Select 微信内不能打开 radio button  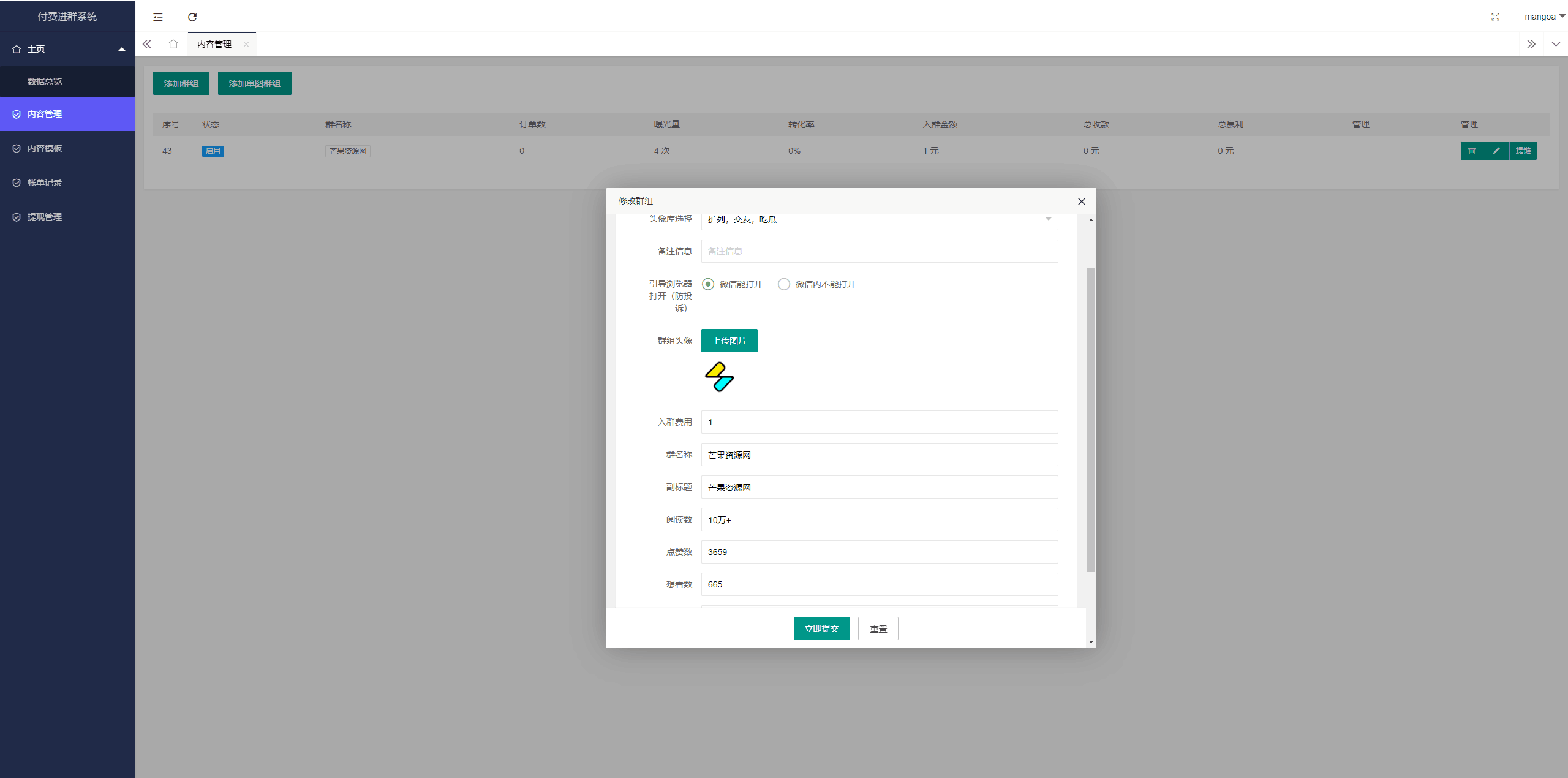[784, 284]
